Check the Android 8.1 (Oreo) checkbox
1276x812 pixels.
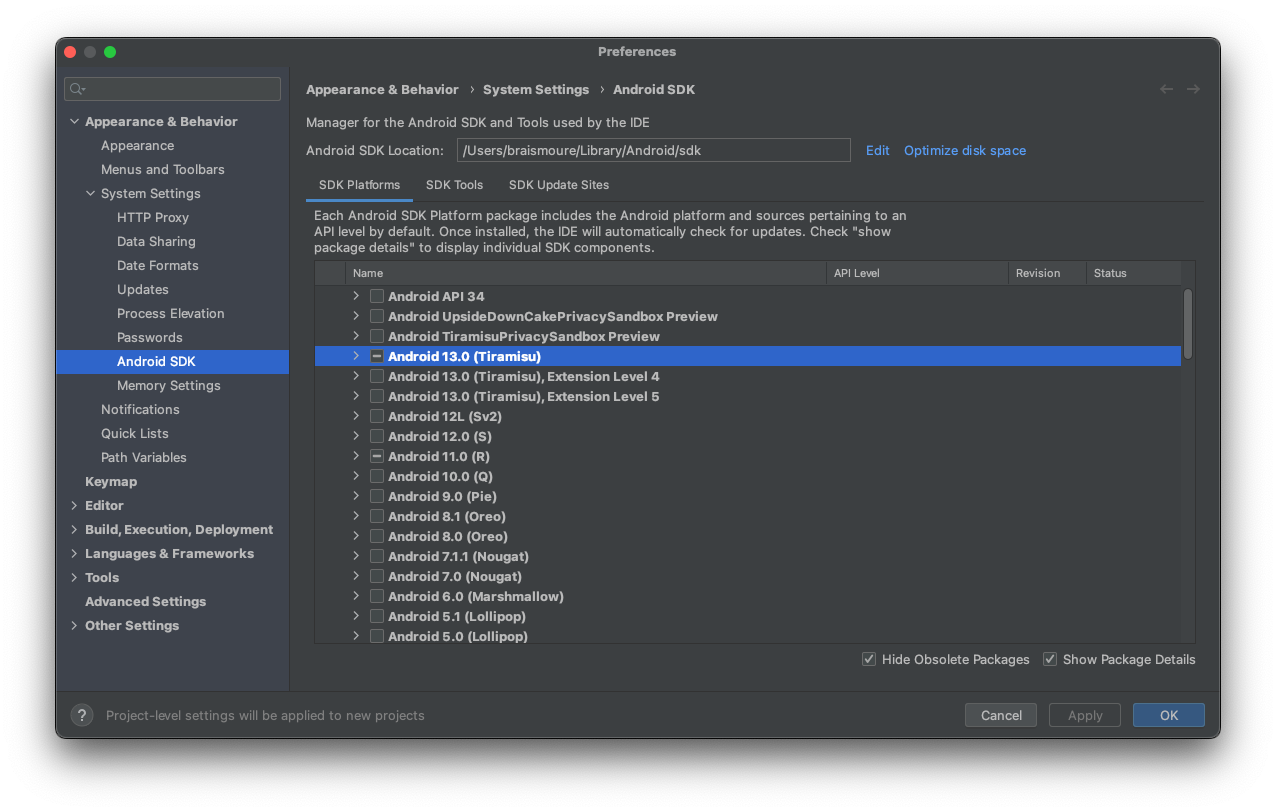(x=377, y=516)
